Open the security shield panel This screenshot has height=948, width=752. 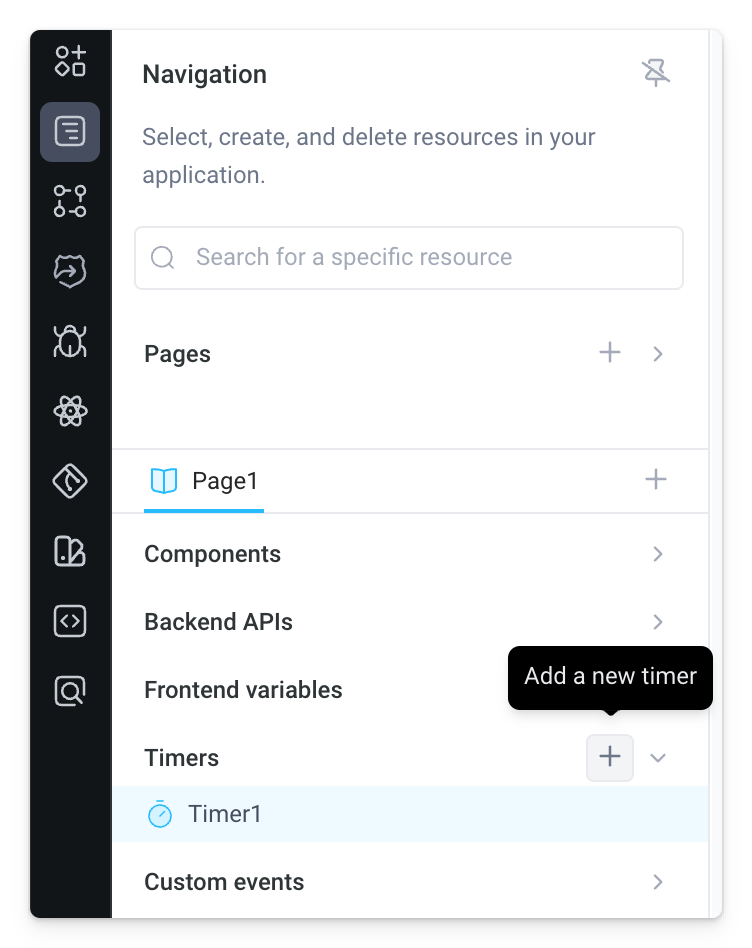[x=69, y=271]
